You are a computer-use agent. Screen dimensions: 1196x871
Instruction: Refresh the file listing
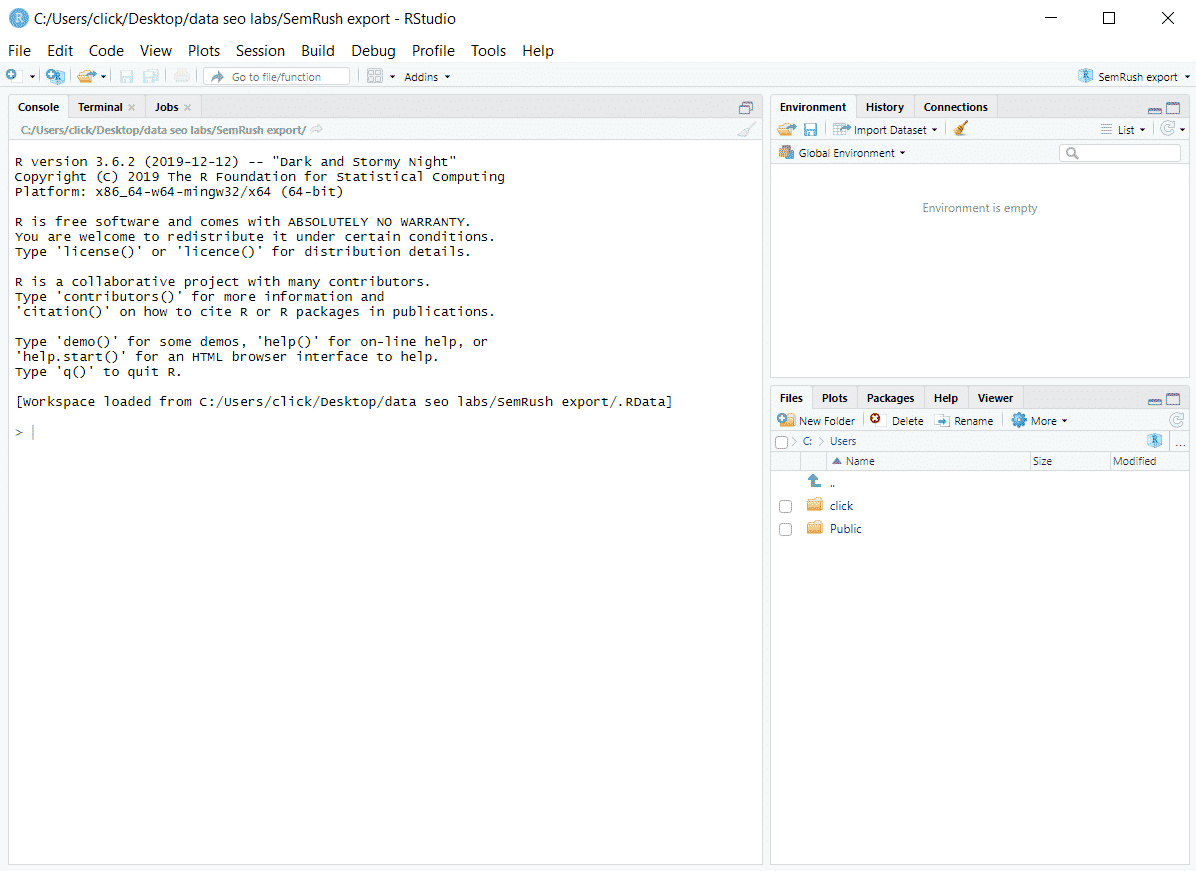[1177, 420]
